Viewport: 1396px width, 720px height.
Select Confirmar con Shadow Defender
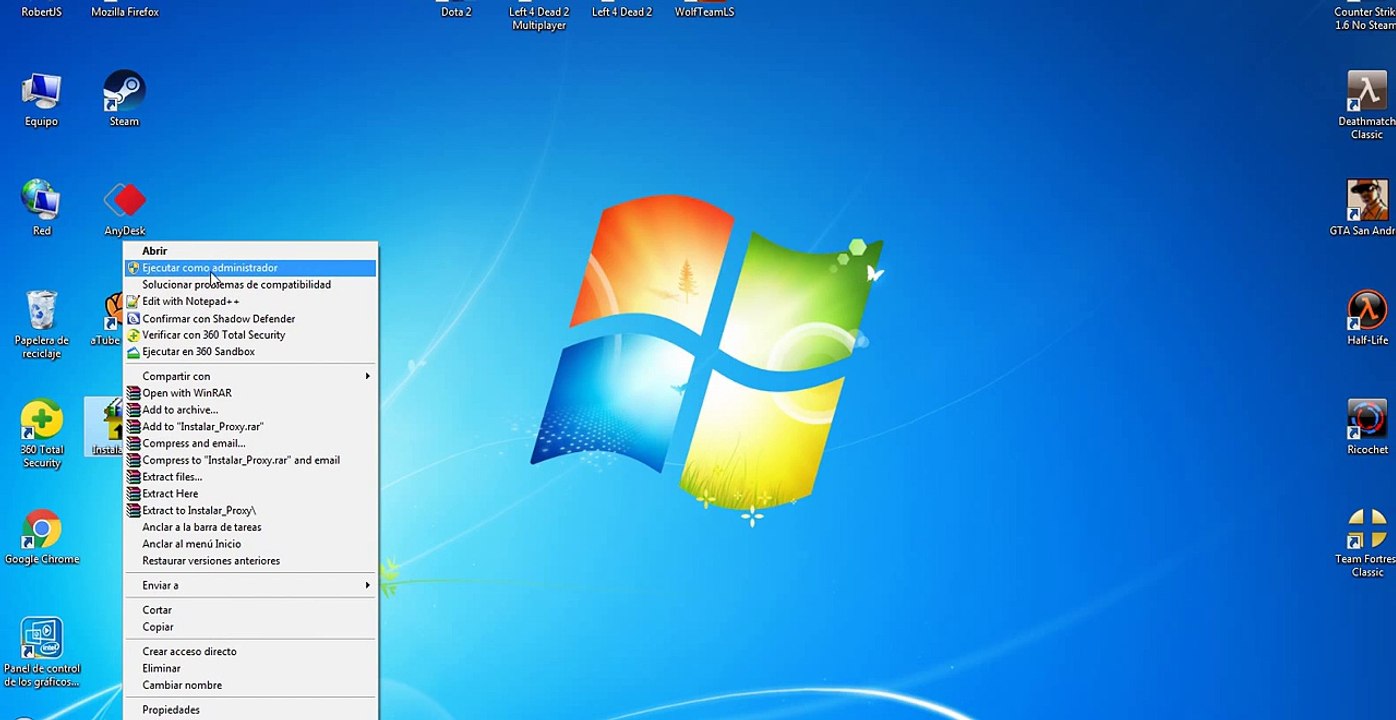click(x=250, y=319)
